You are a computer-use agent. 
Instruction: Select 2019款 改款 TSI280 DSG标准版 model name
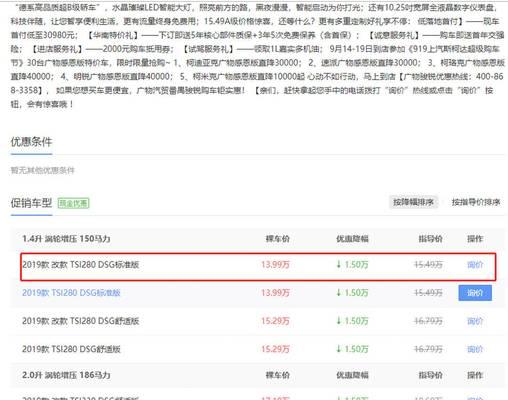(80, 265)
